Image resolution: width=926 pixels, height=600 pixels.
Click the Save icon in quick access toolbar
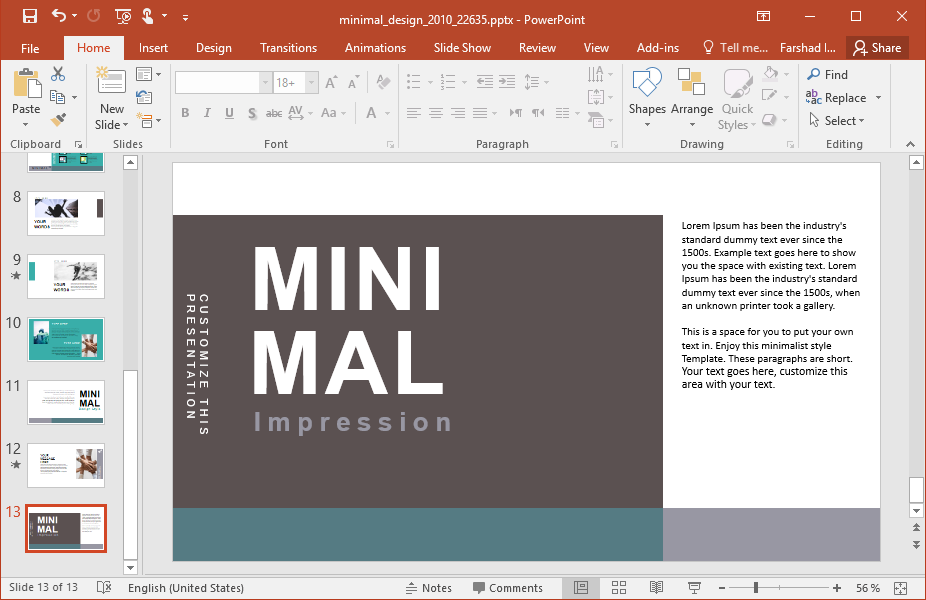coord(29,16)
